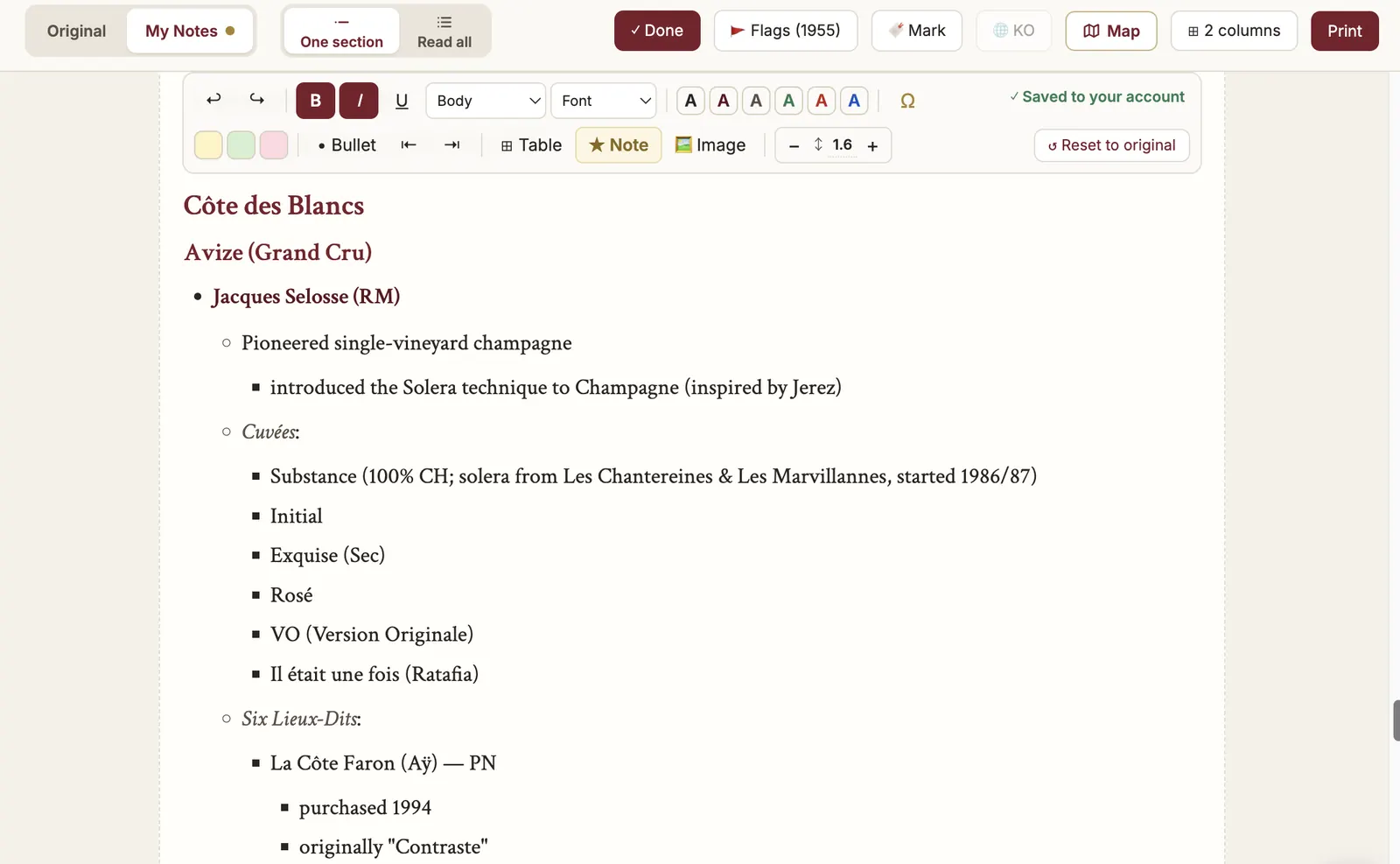Image resolution: width=1400 pixels, height=864 pixels.
Task: Click 'Il était une fois (Ratafia)' bullet
Action: point(374,674)
